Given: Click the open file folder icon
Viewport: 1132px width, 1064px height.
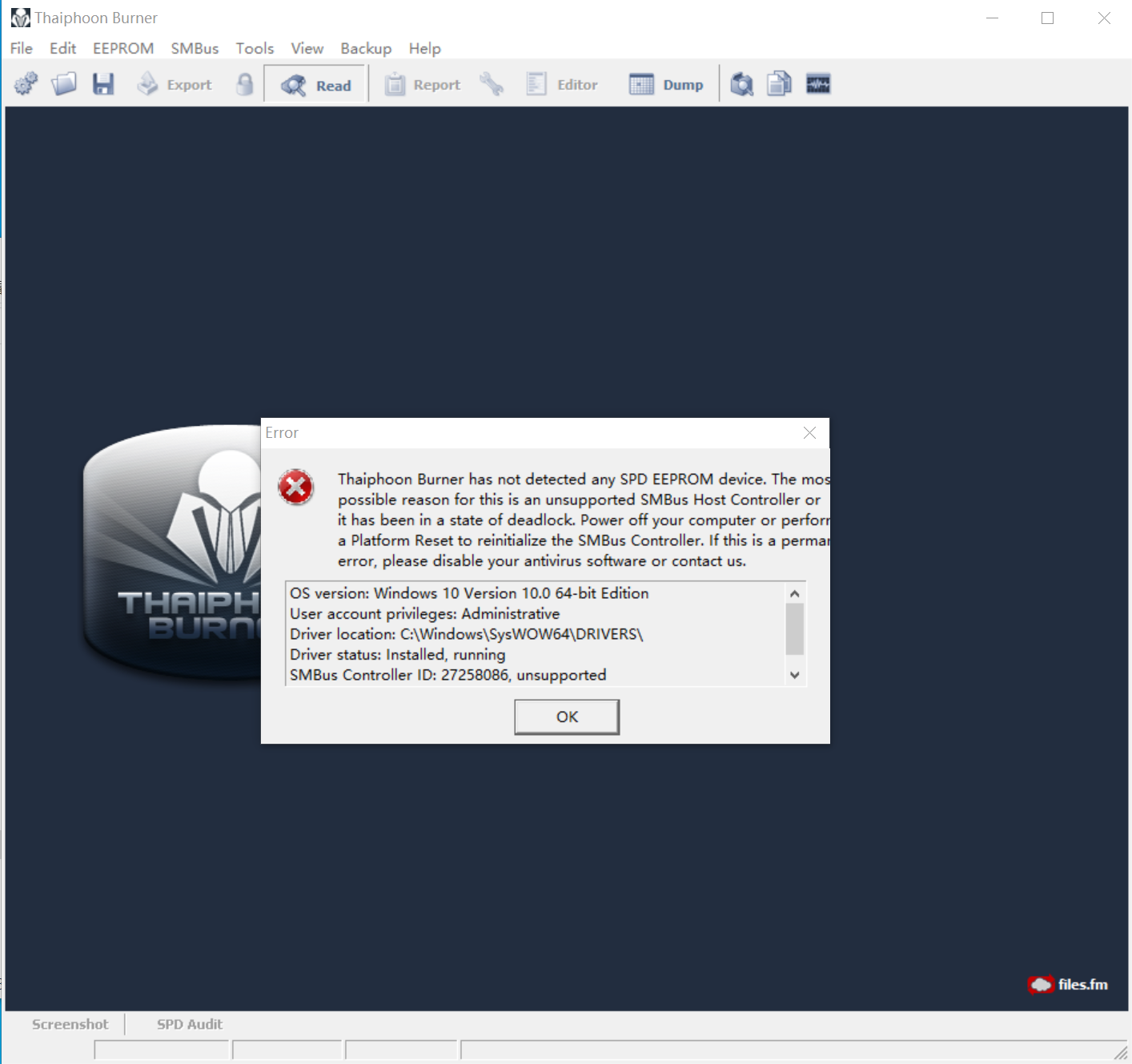Looking at the screenshot, I should 64,84.
